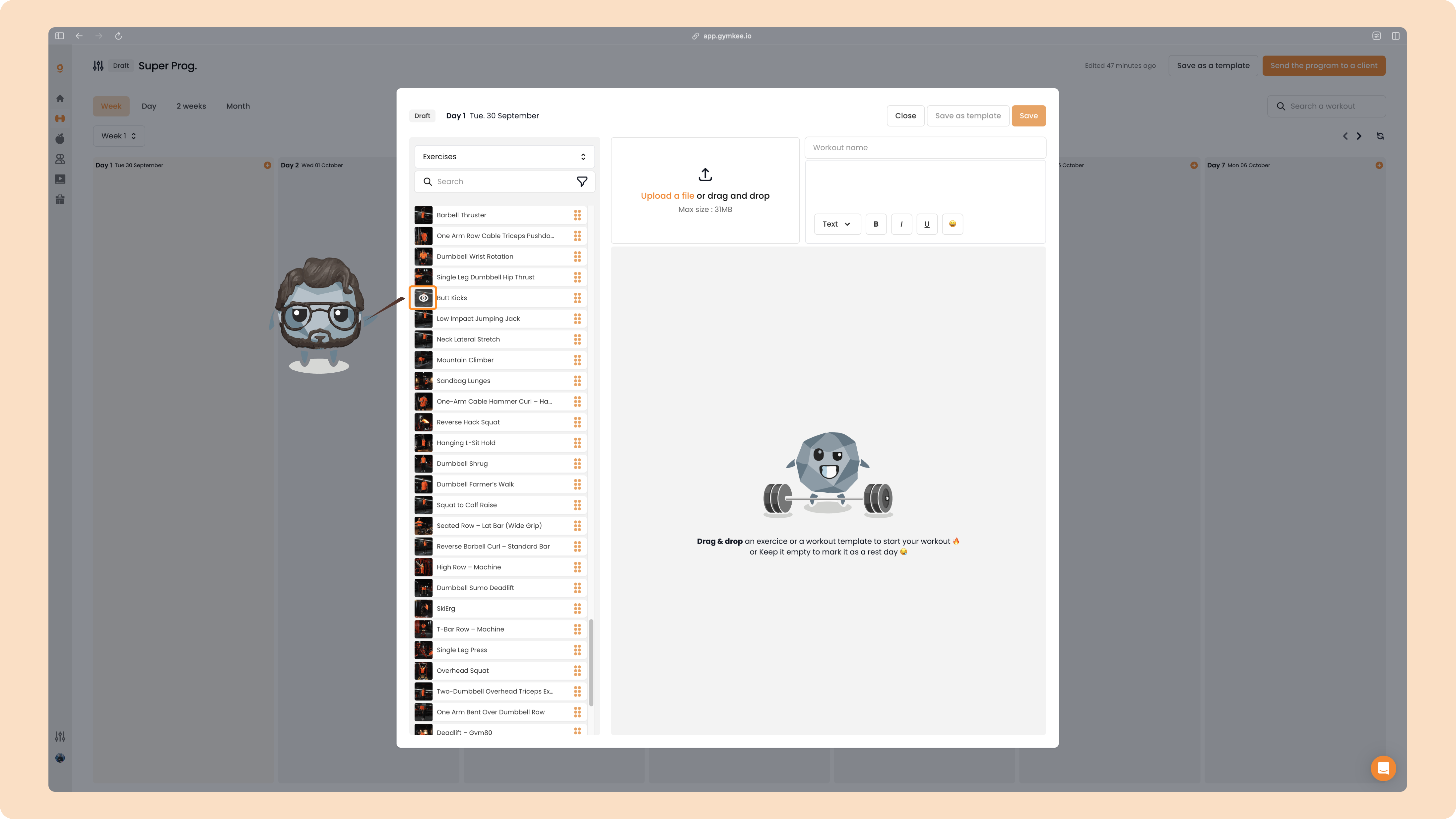Screen dimensions: 1456x819
Task: Reload the page in the browser toolbar
Action: click(x=118, y=36)
